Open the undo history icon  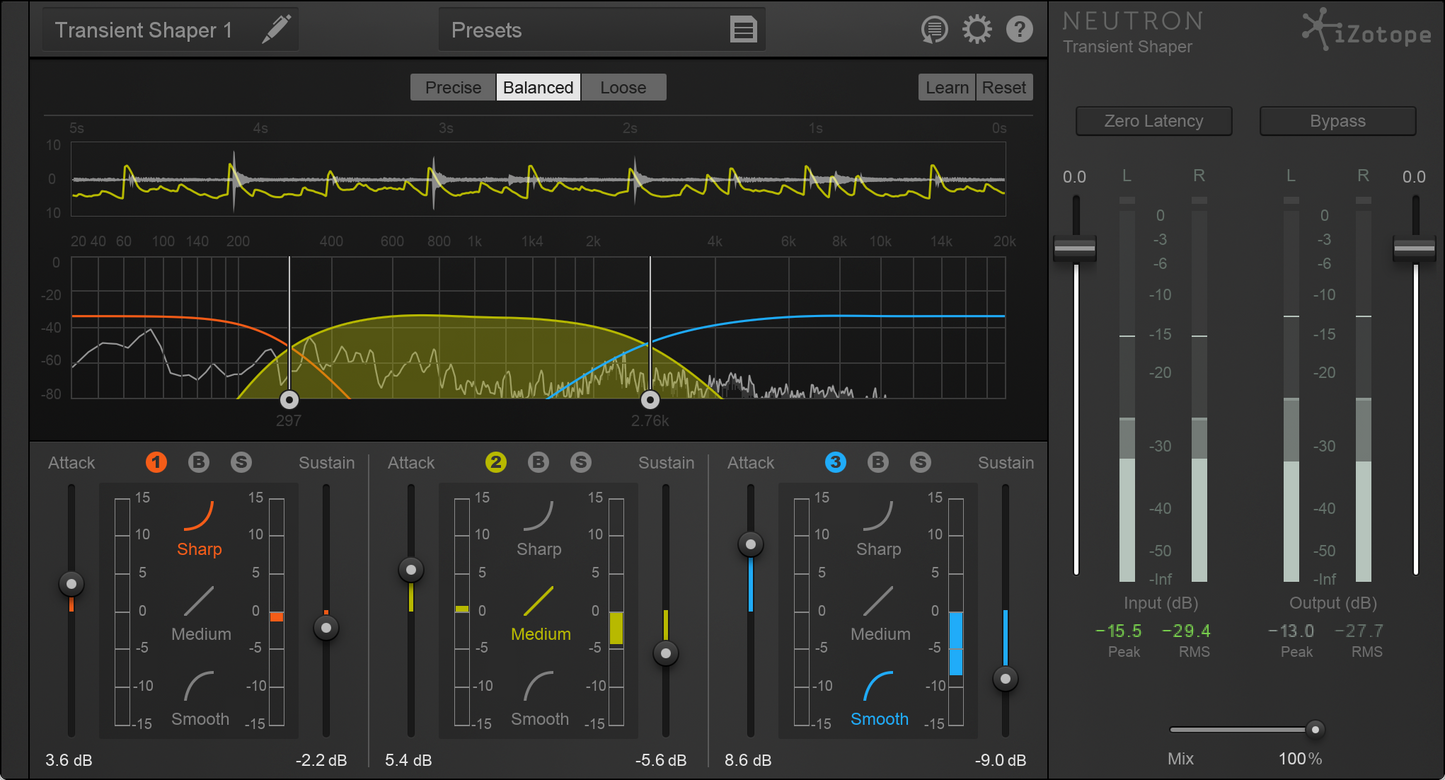tap(934, 30)
